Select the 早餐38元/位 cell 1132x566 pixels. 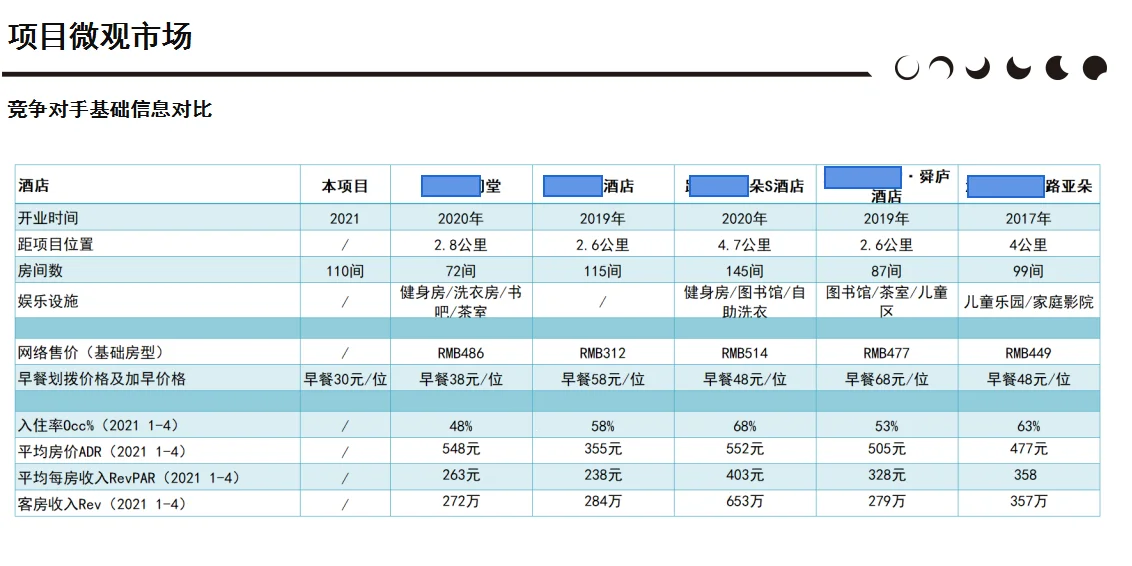[461, 379]
